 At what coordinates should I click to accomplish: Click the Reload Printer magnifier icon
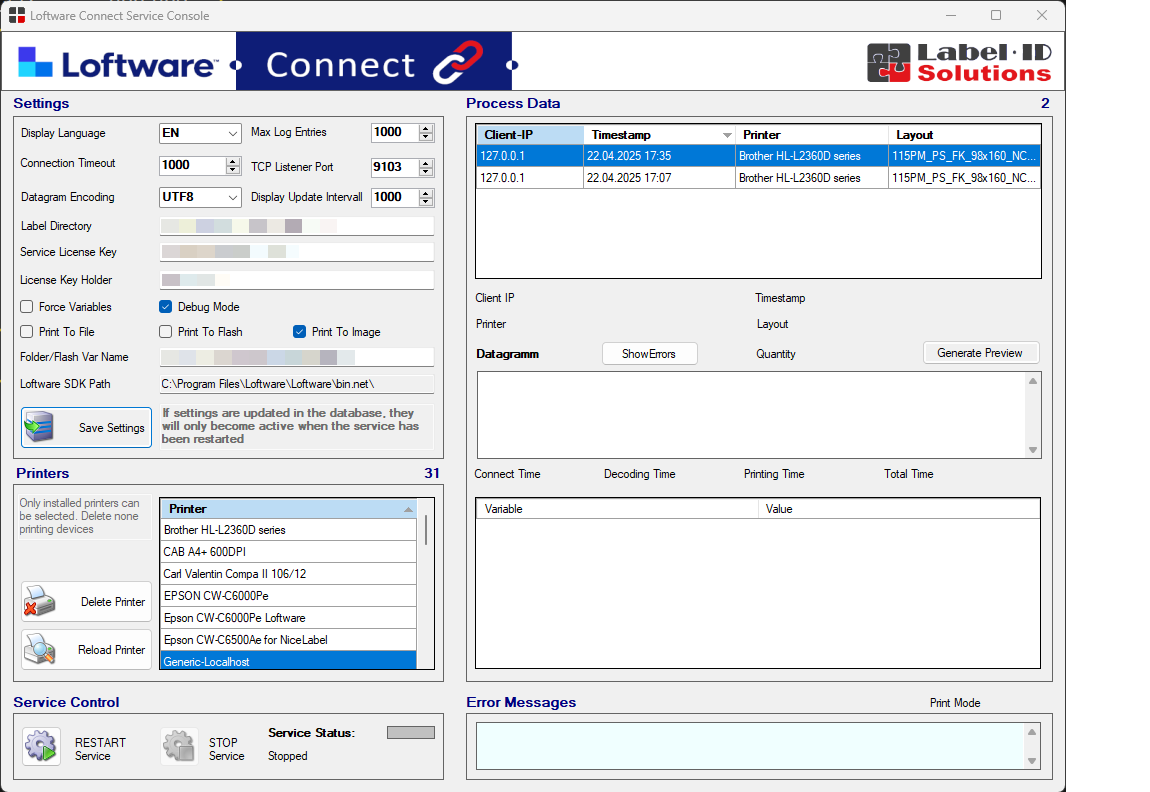click(x=40, y=649)
